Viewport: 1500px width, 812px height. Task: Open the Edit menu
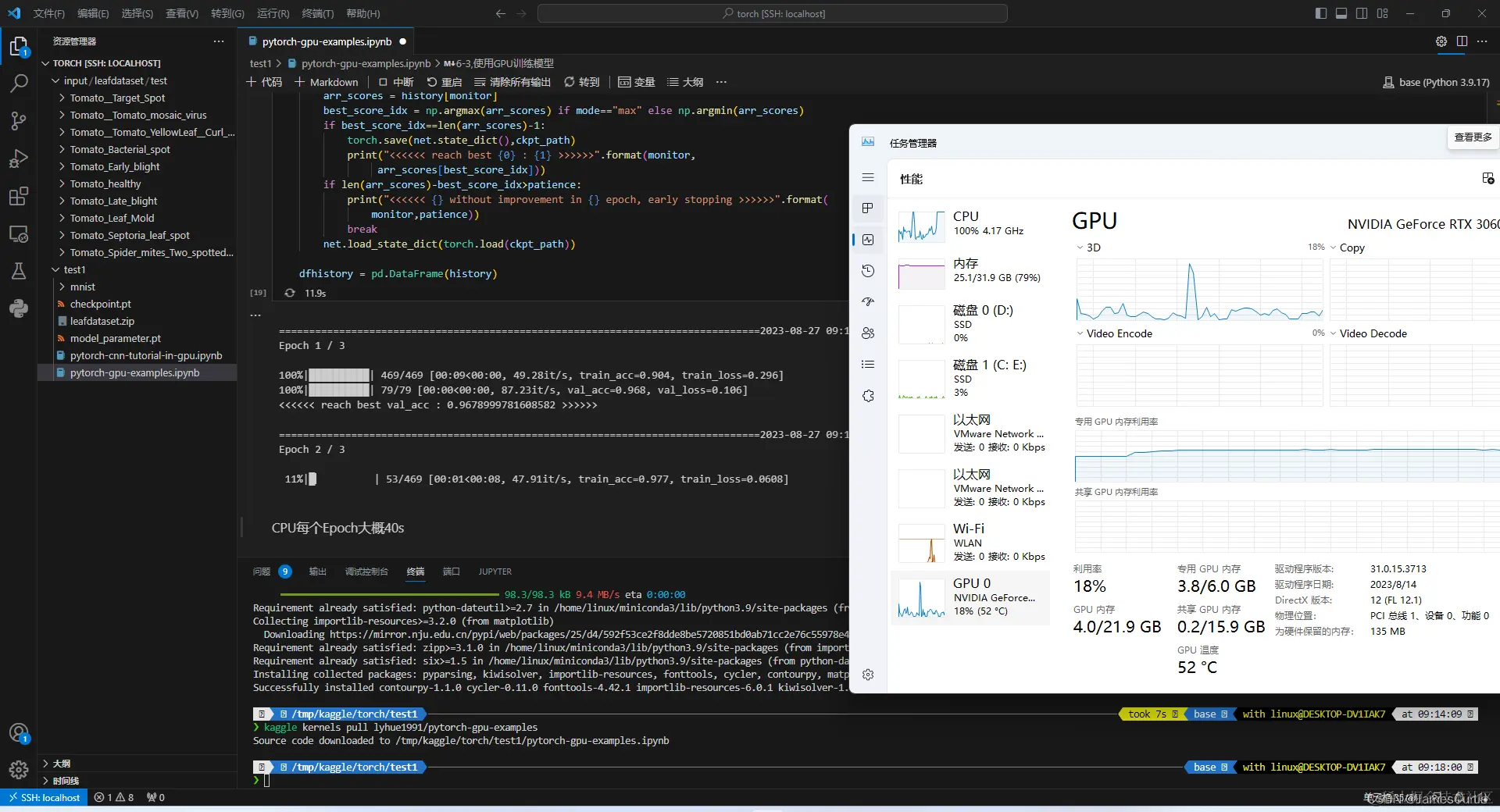pyautogui.click(x=93, y=13)
